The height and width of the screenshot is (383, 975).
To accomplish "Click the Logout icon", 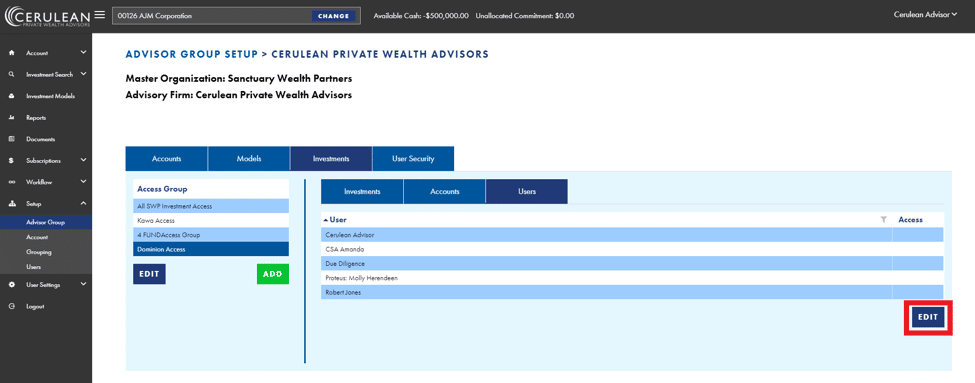I will tap(12, 307).
